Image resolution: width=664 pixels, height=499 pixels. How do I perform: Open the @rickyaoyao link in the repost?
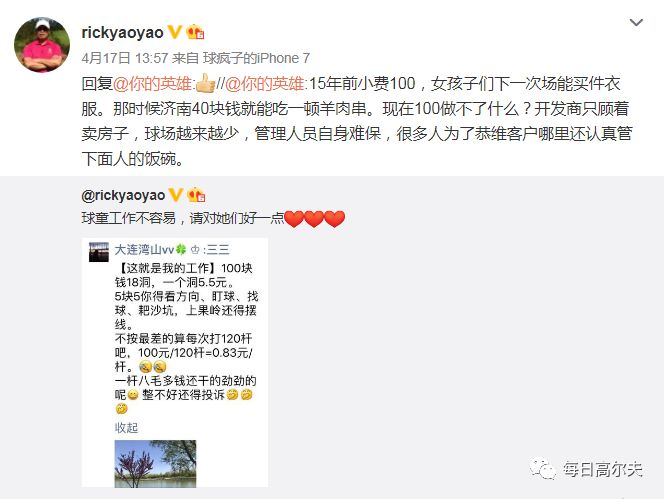tap(123, 195)
